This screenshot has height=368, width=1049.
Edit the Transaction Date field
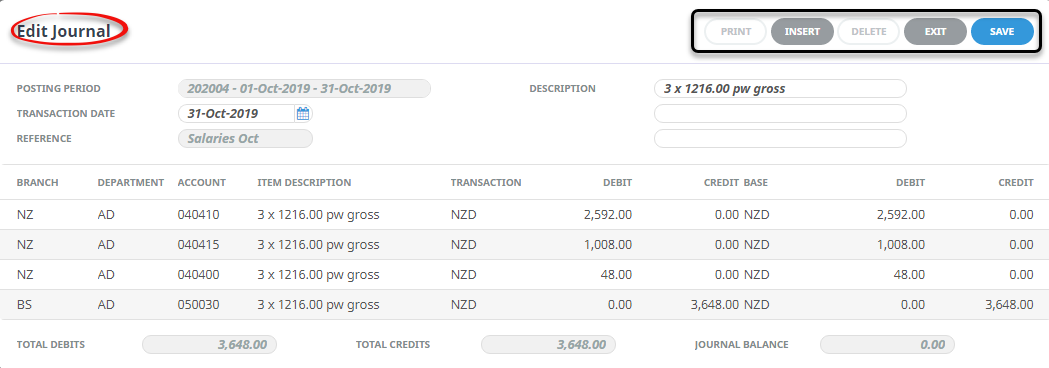(x=236, y=114)
